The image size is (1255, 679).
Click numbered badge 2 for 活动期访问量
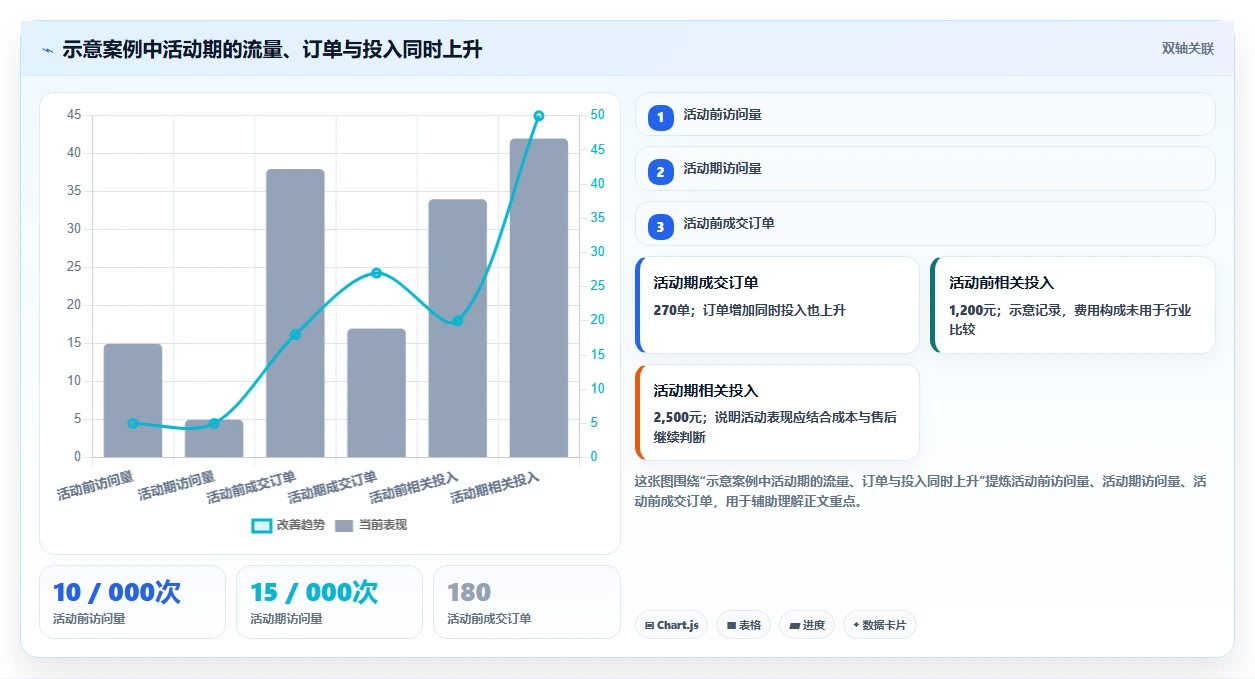coord(660,172)
